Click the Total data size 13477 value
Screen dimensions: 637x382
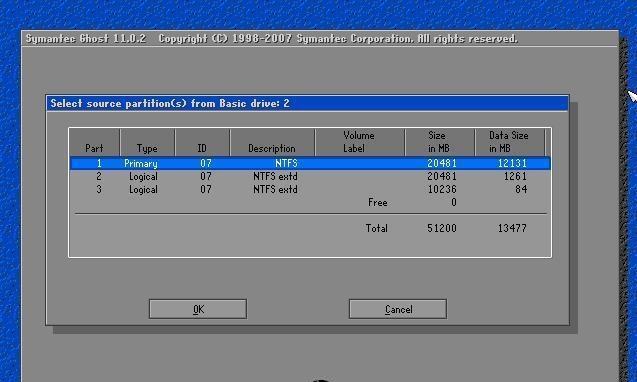coord(512,228)
